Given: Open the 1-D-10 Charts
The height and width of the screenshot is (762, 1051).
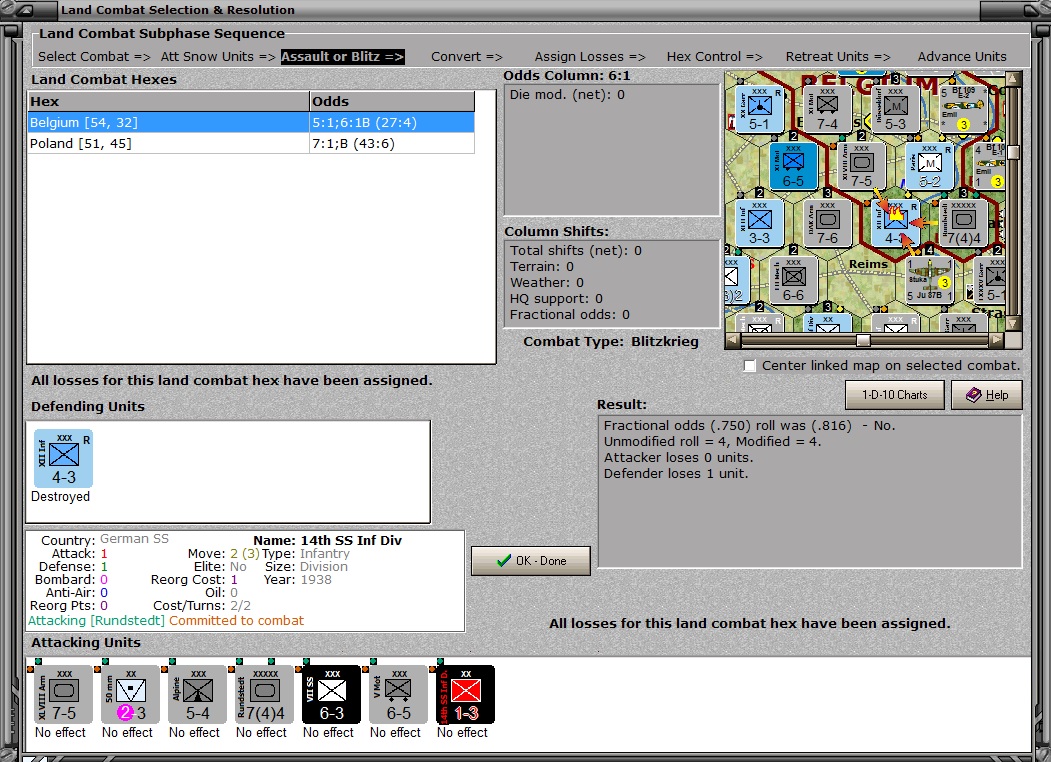Looking at the screenshot, I should [x=895, y=395].
